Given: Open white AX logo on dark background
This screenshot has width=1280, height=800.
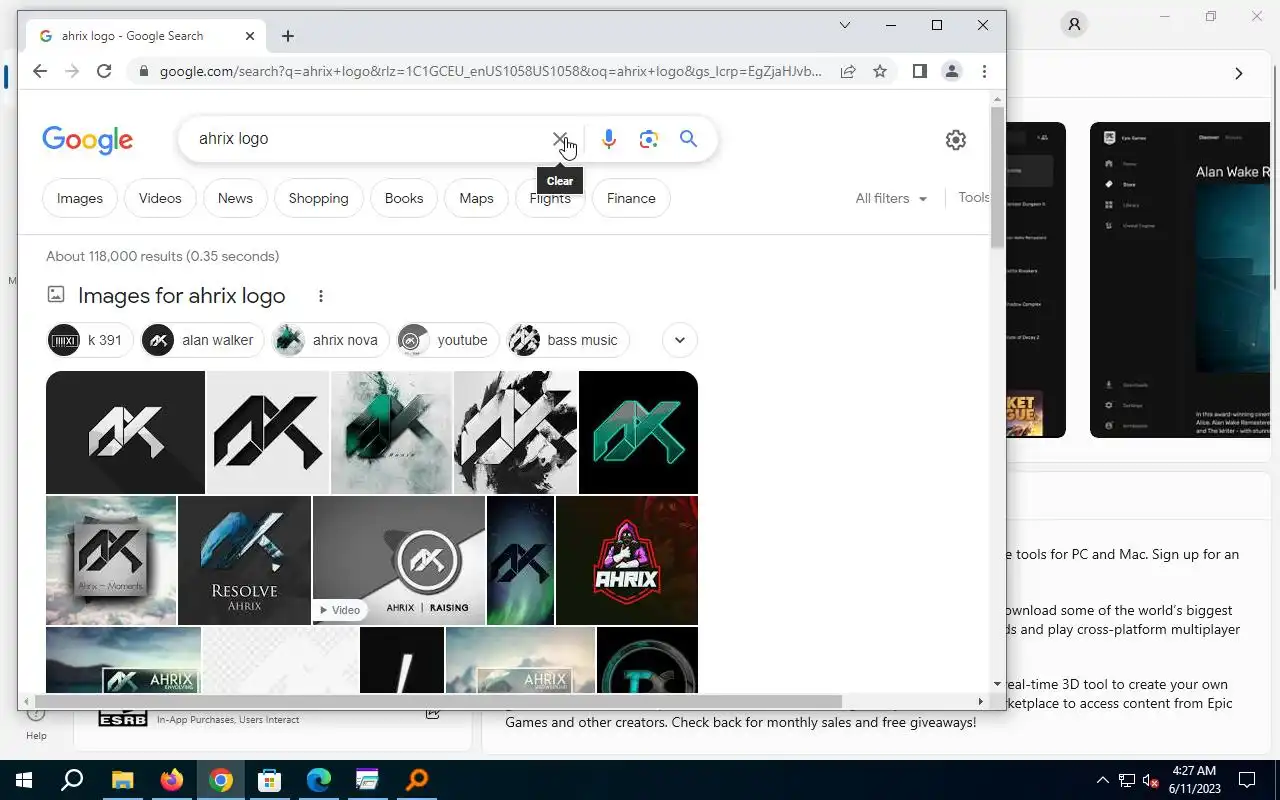Looking at the screenshot, I should [x=125, y=432].
